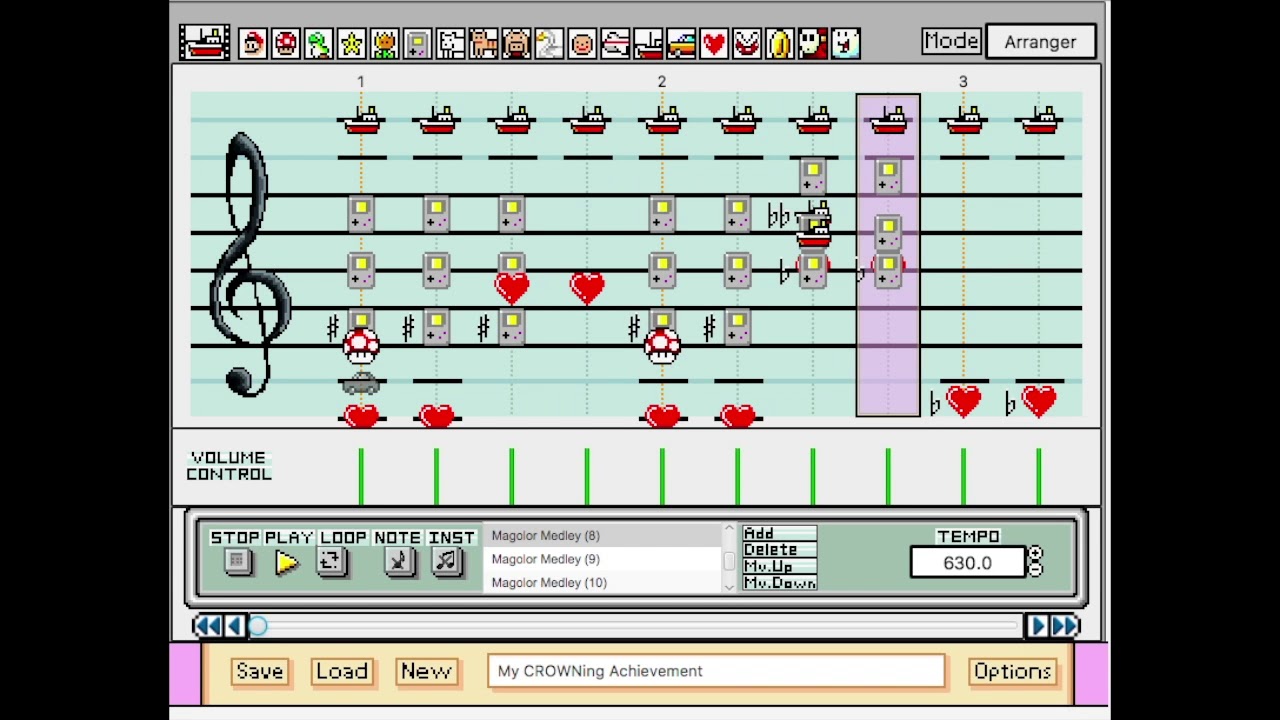Select Magolor Medley (9) in song list
The height and width of the screenshot is (720, 1280).
601,559
